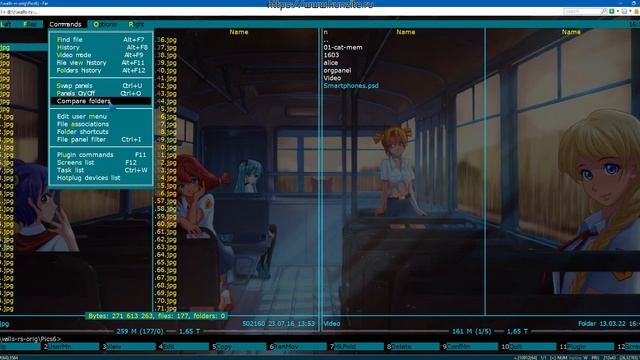Open Hotplug devices list entry

(x=101, y=178)
